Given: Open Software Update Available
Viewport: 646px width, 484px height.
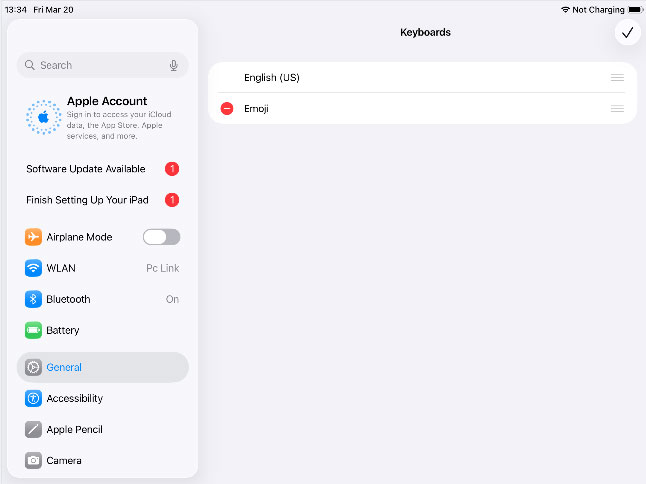Looking at the screenshot, I should point(103,169).
